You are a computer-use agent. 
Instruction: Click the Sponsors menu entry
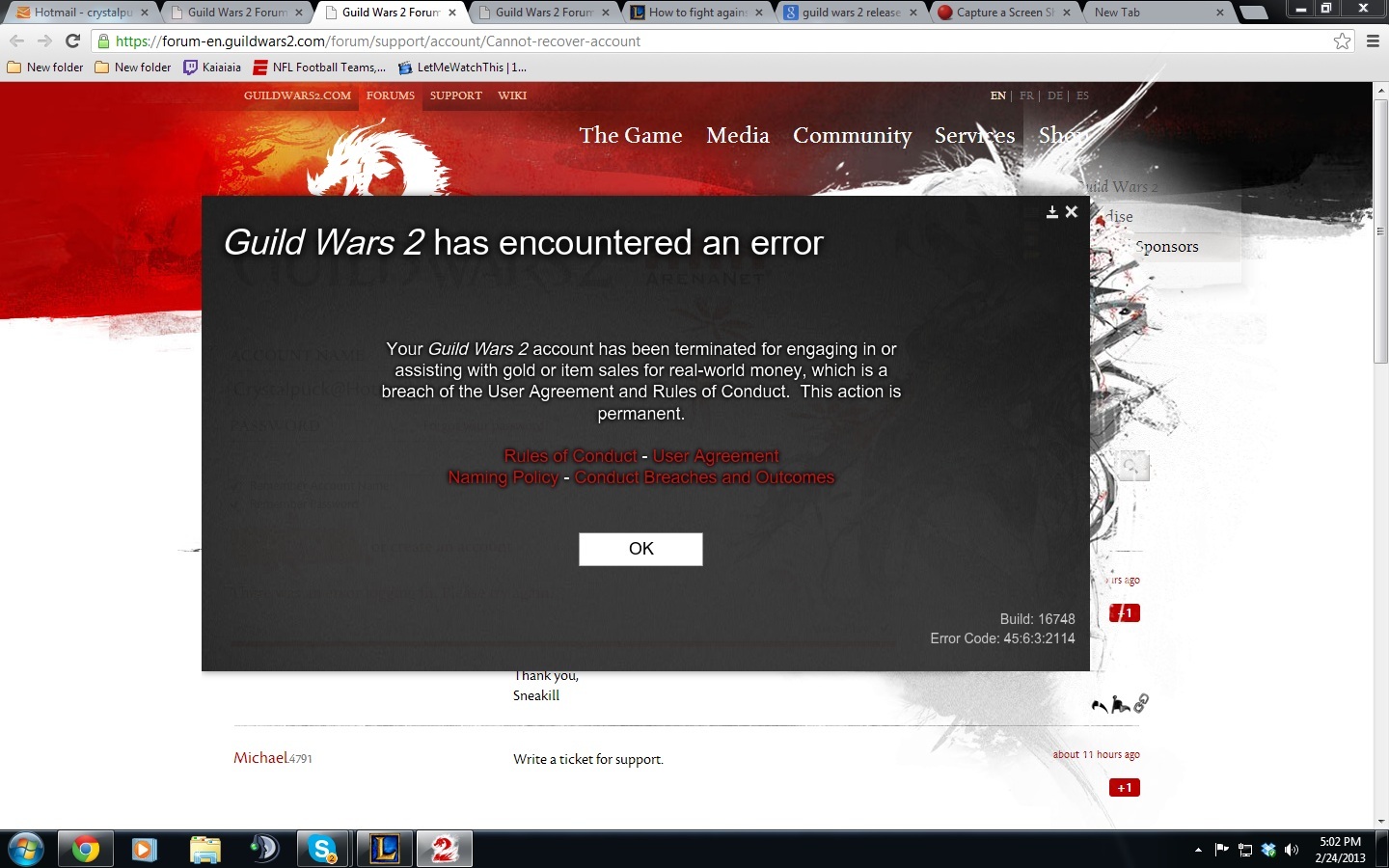(1167, 247)
